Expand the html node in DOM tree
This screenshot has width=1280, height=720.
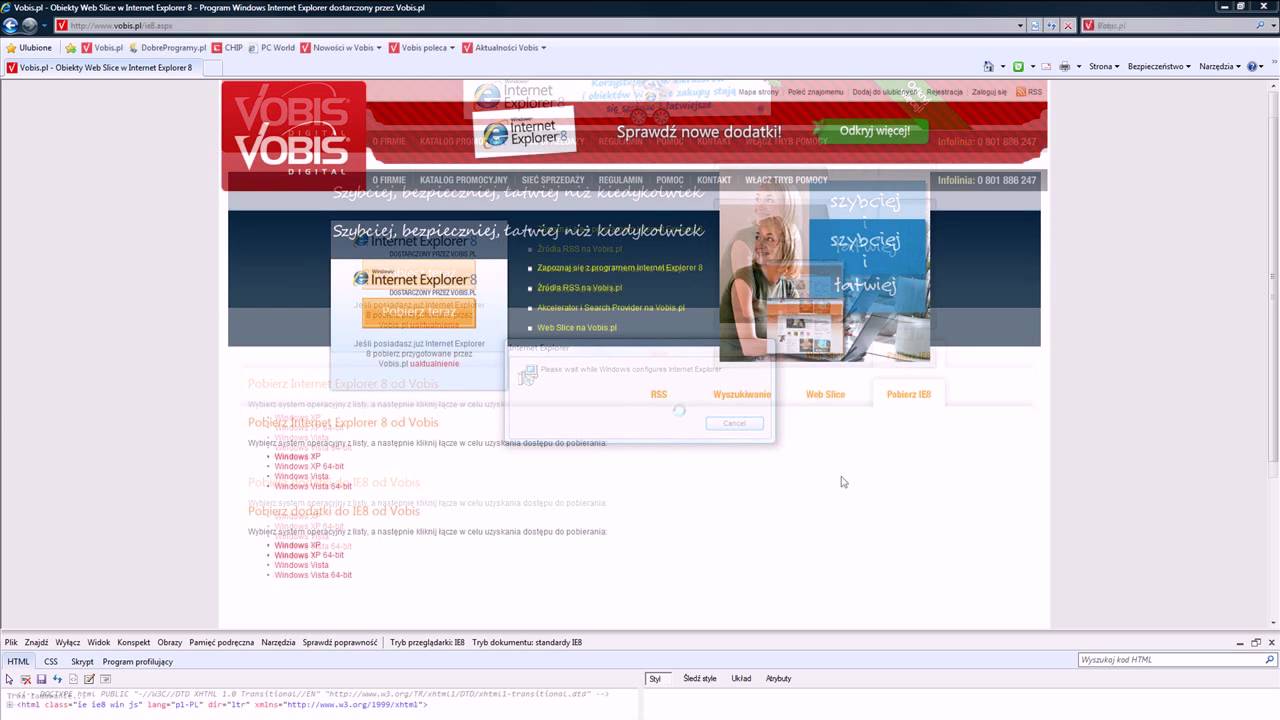(9, 705)
